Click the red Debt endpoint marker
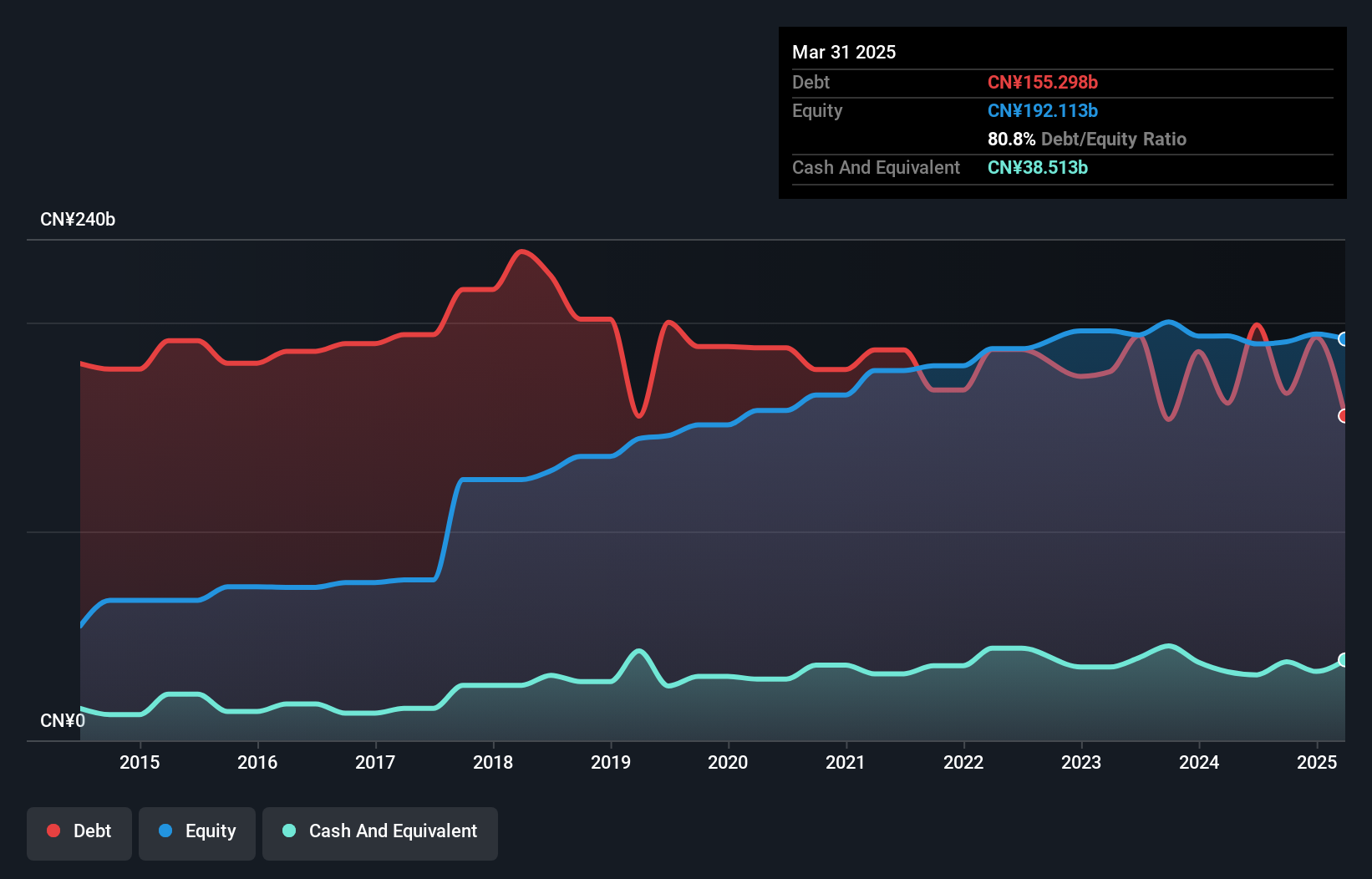The width and height of the screenshot is (1372, 879). [x=1344, y=415]
